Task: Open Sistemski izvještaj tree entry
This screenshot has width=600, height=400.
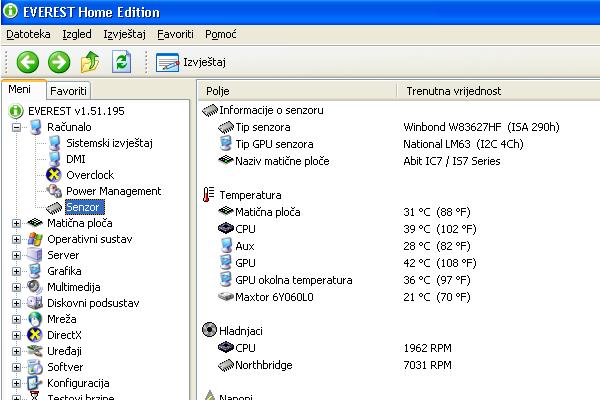Action: [x=109, y=143]
